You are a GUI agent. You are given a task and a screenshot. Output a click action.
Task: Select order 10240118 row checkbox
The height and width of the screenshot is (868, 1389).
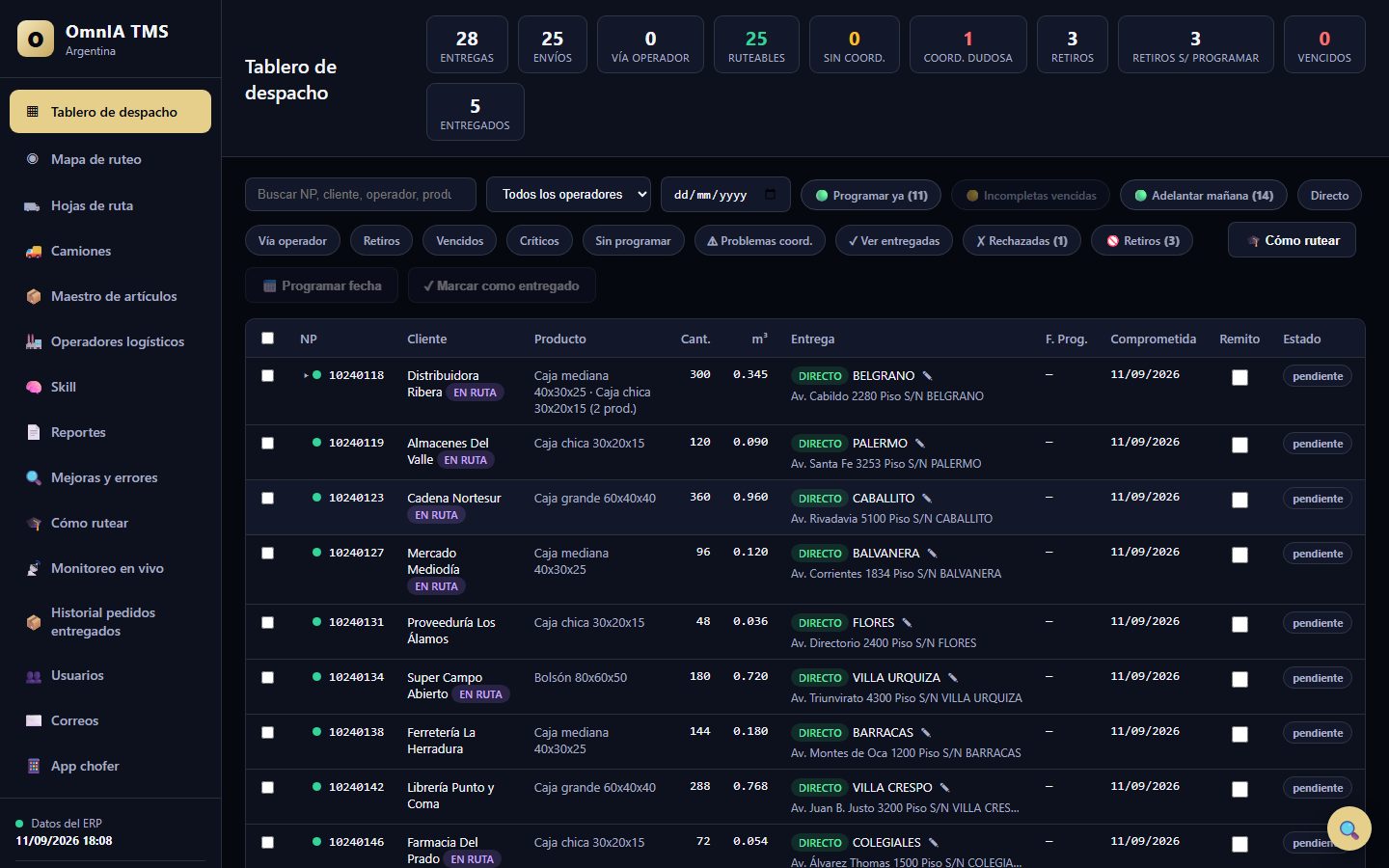[268, 376]
